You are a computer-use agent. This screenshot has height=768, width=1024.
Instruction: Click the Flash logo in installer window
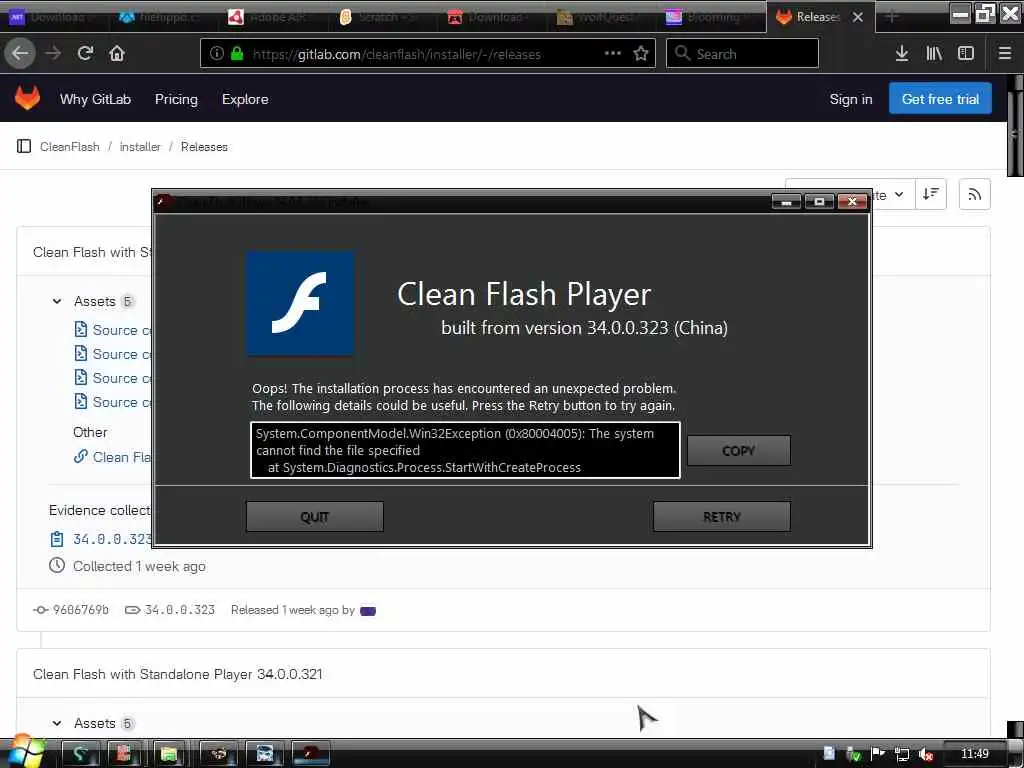300,304
